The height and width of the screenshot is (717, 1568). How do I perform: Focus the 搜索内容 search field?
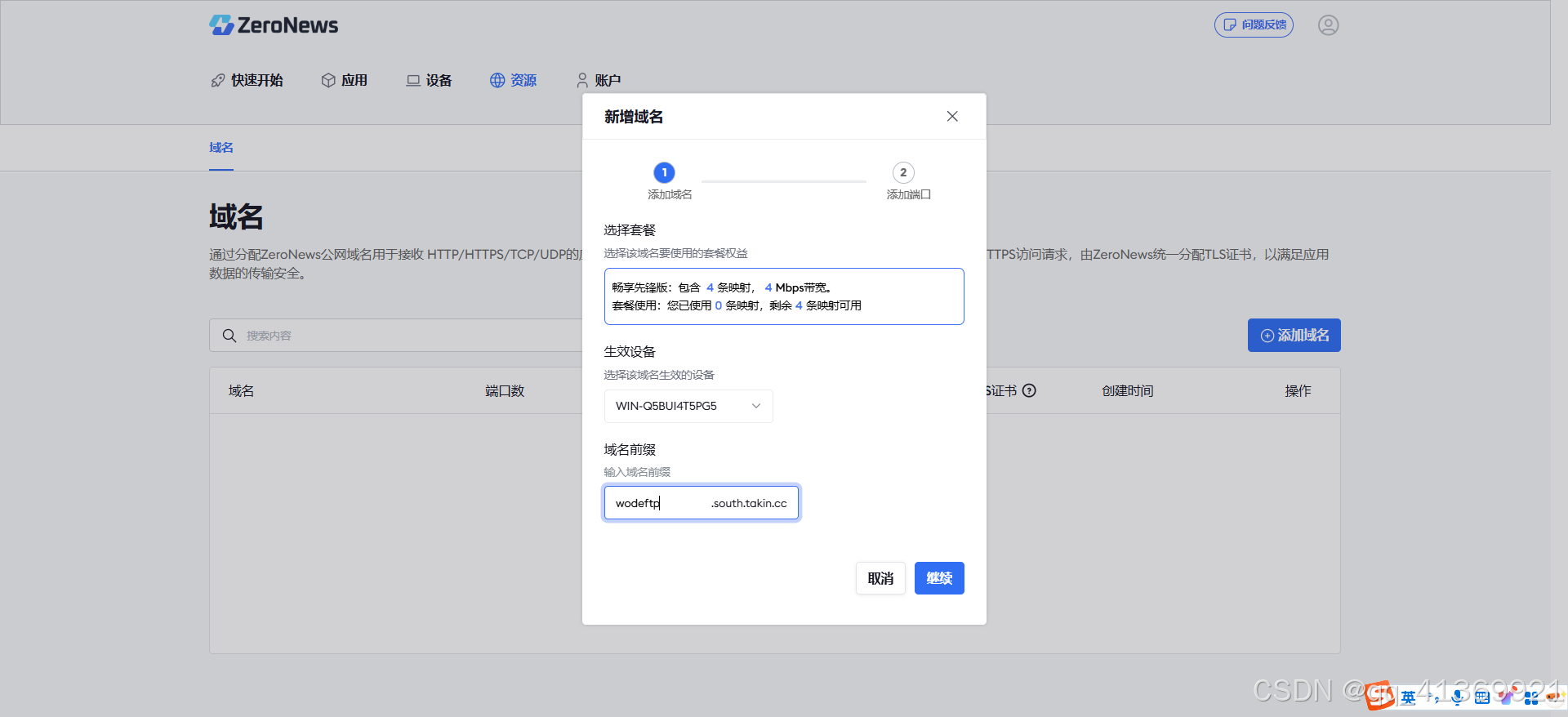[x=396, y=336]
